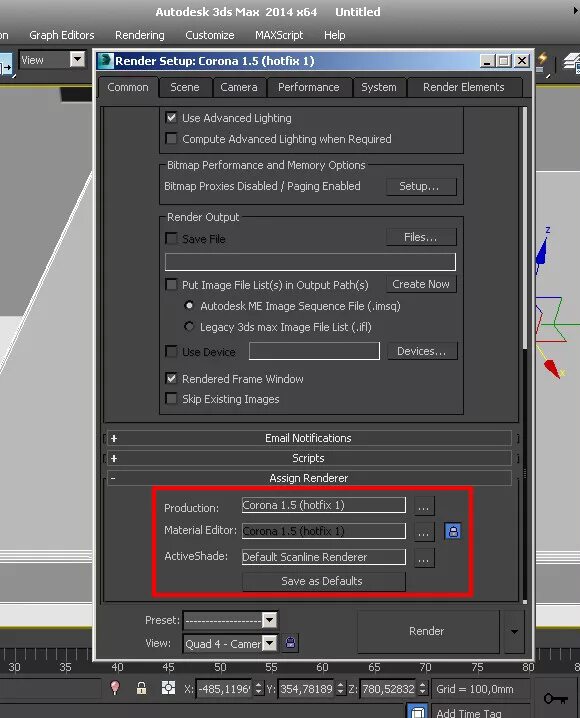Click the key icon in status bar
This screenshot has height=718, width=580.
coord(555,698)
